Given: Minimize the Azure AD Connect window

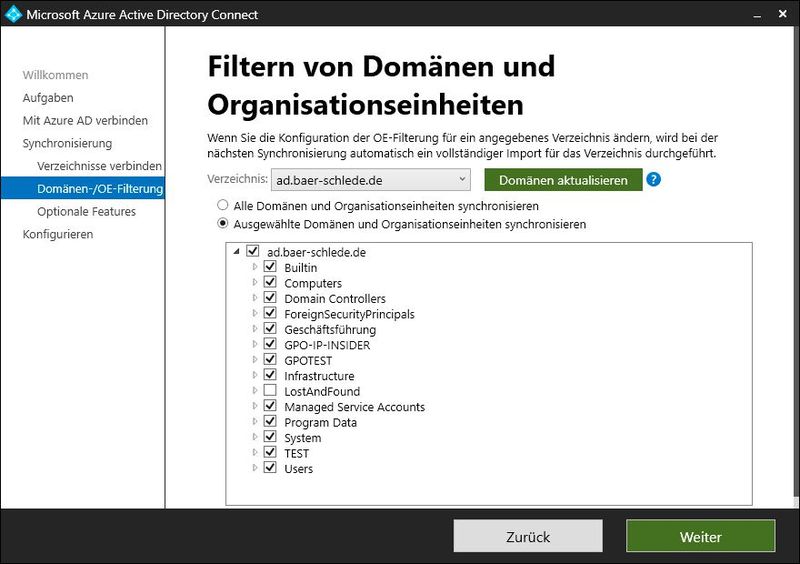Looking at the screenshot, I should [757, 15].
